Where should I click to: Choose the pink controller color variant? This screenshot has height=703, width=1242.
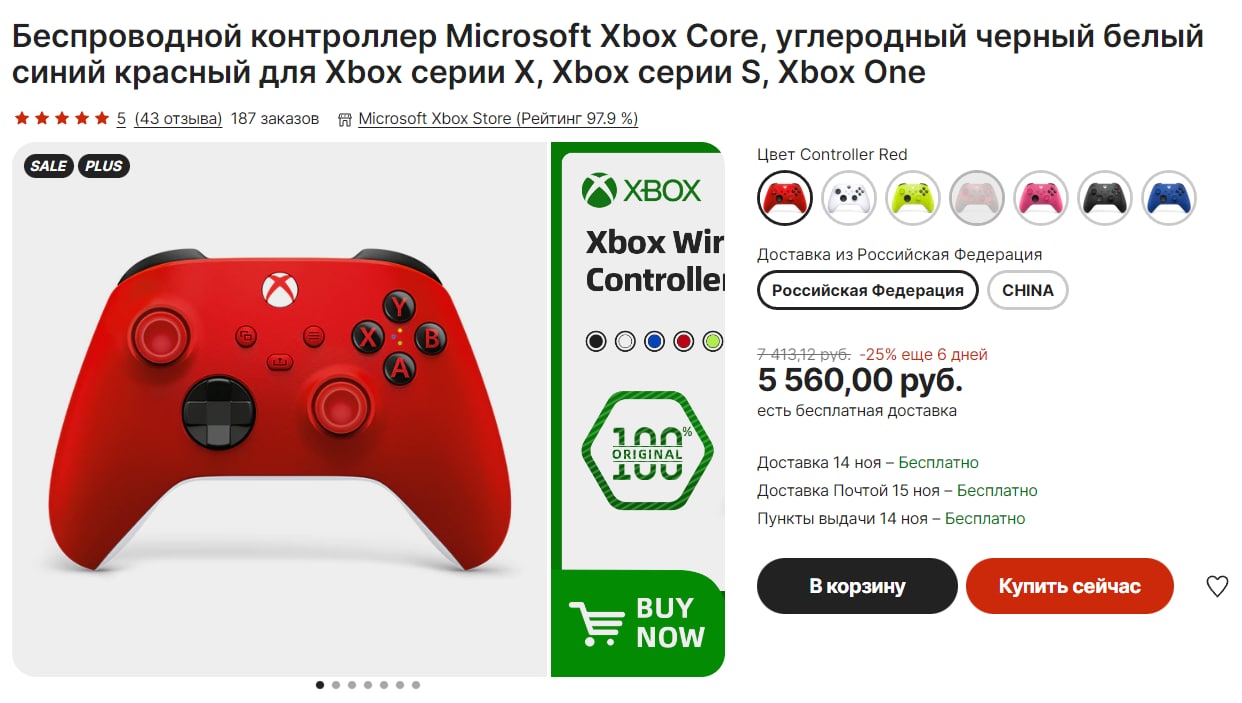tap(1041, 198)
